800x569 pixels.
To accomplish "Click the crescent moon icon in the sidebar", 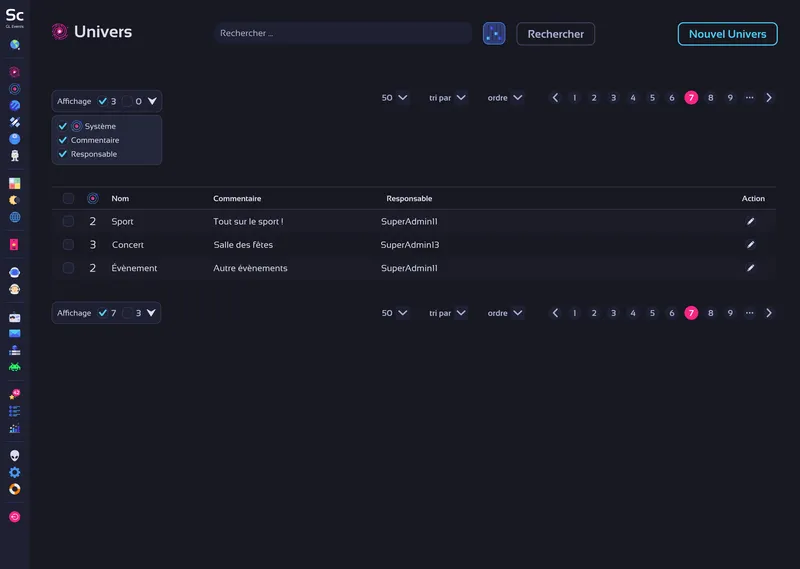I will point(15,200).
